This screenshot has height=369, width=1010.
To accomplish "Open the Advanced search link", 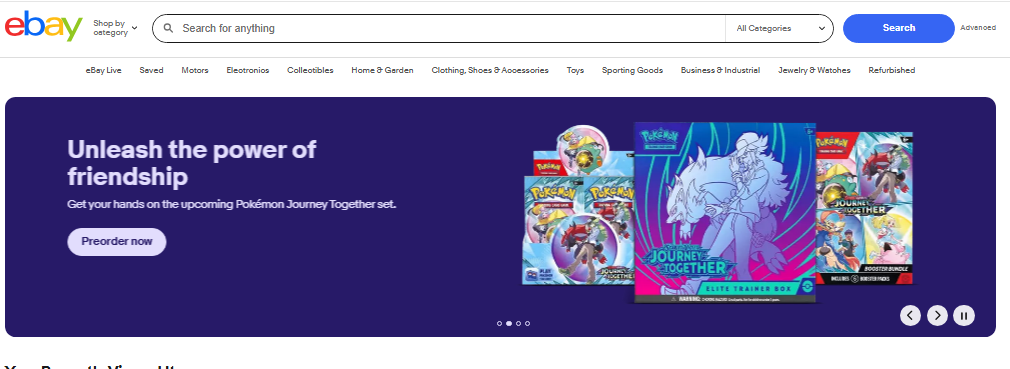I will (978, 28).
